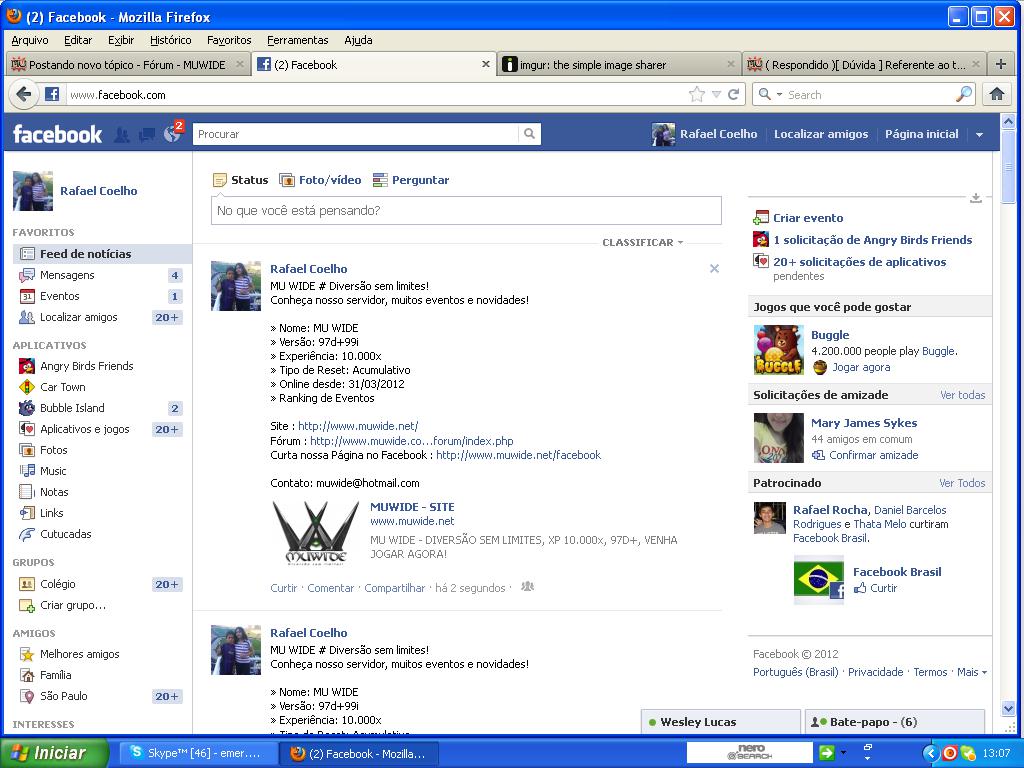This screenshot has height=768, width=1024.
Task: Open the Fotos sidebar icon
Action: (27, 450)
